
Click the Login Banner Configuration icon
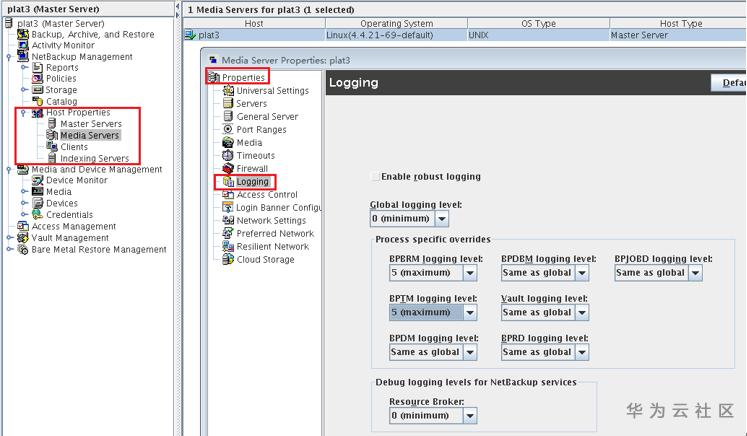[x=228, y=207]
